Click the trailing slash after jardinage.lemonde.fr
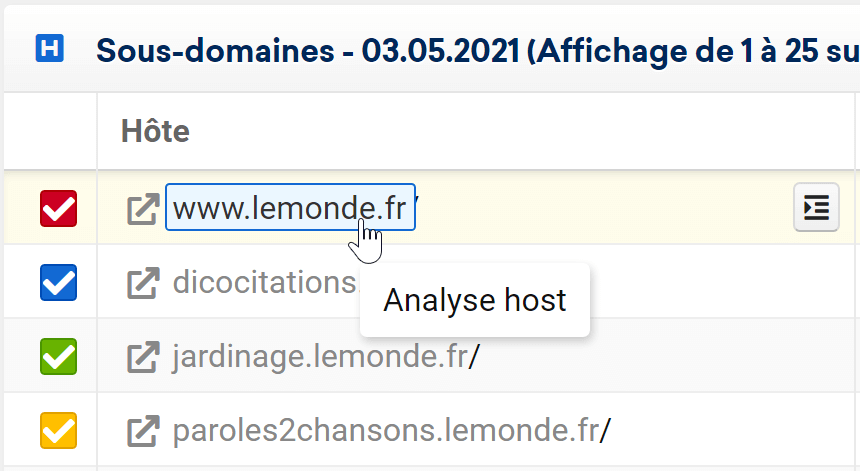 474,357
